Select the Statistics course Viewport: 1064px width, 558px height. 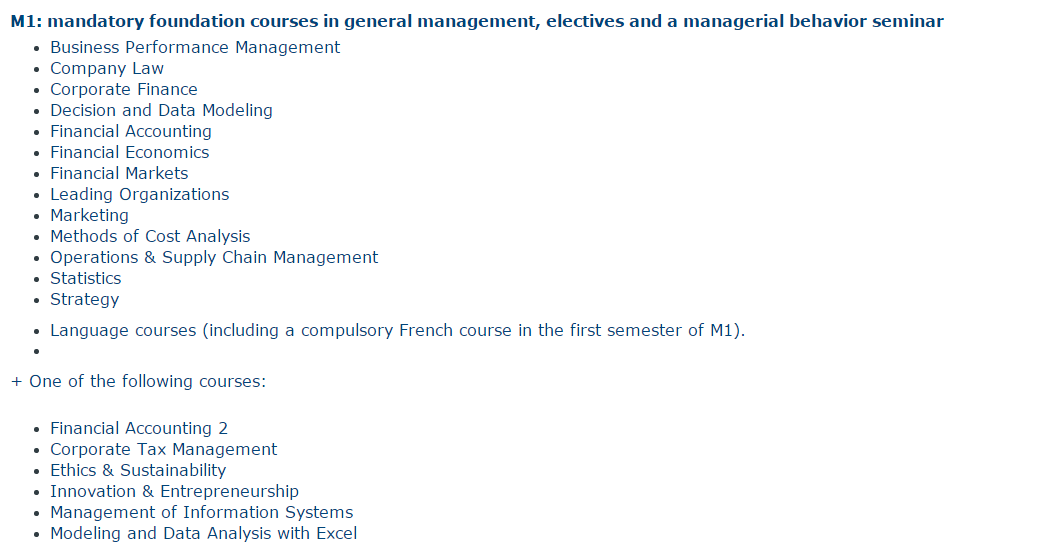pos(86,279)
